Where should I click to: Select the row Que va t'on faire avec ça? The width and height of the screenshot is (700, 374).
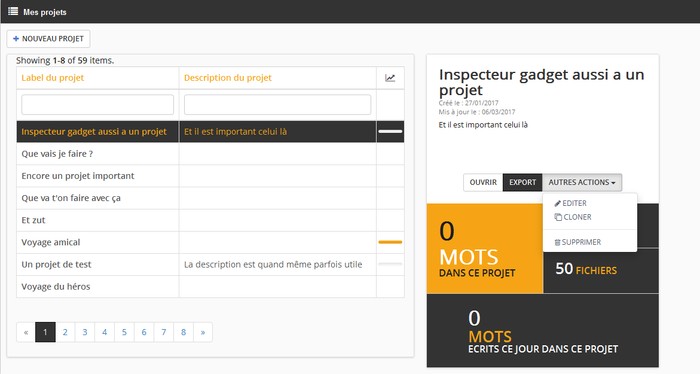(x=210, y=198)
